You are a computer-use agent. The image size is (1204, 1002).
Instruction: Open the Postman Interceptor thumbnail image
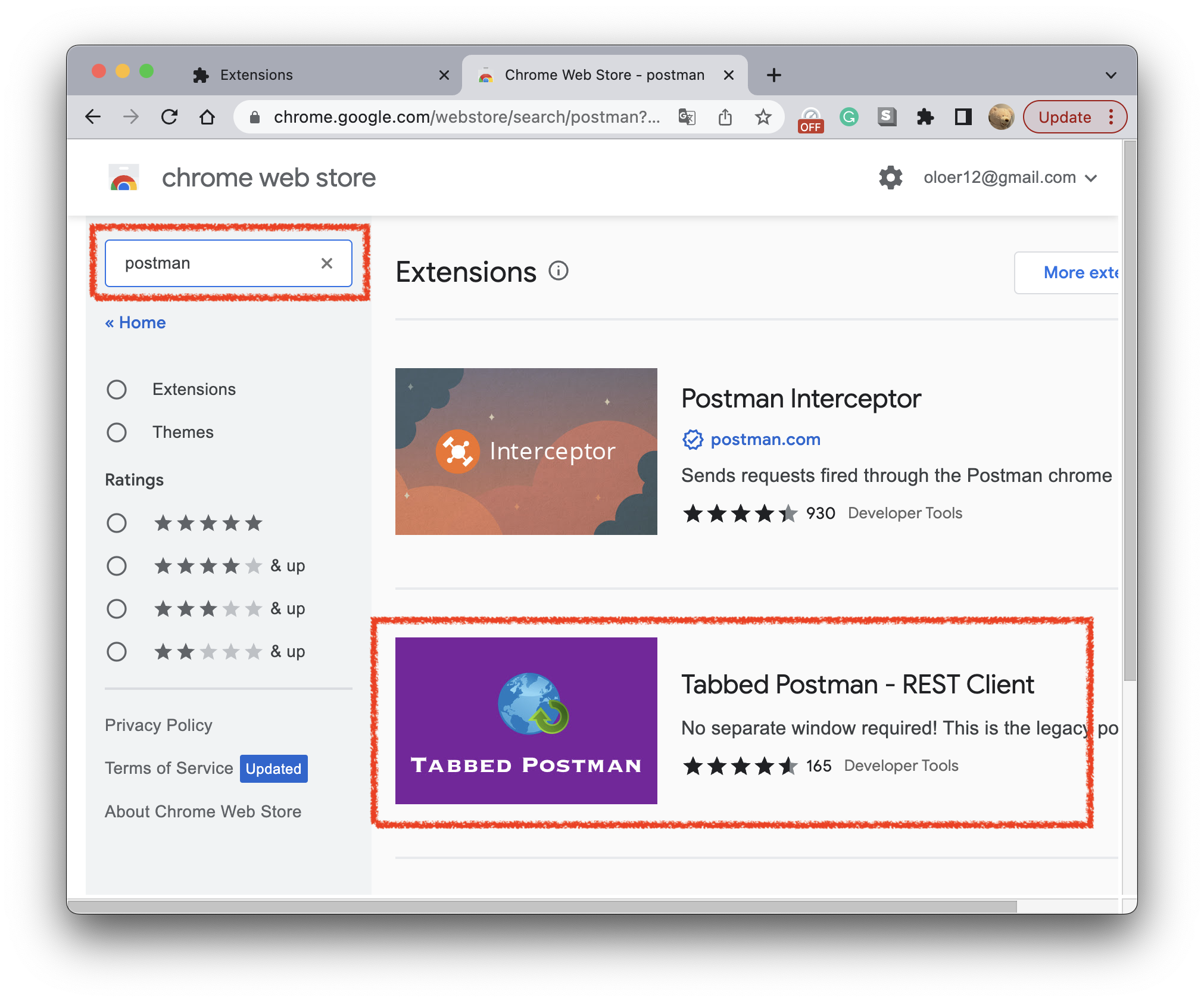(x=526, y=452)
